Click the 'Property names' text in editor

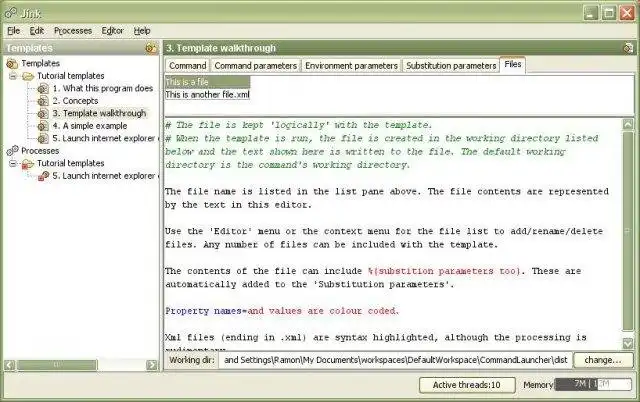(203, 311)
